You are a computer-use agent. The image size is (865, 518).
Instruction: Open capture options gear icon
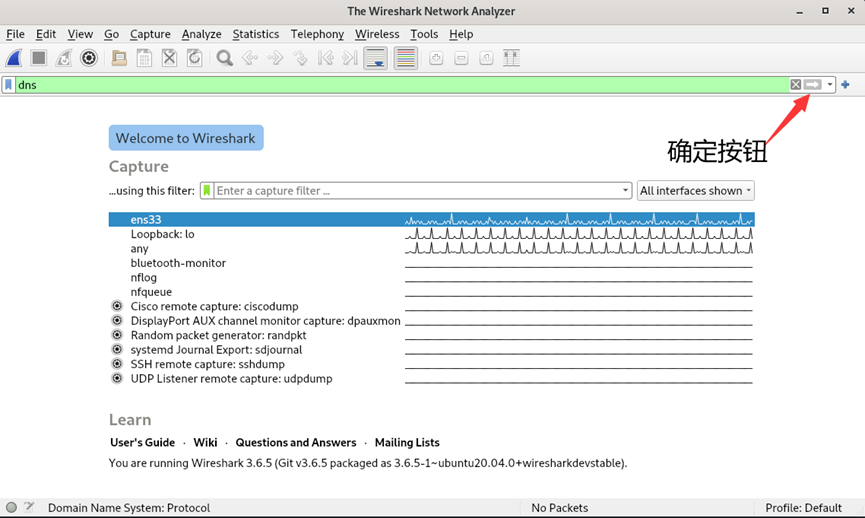(89, 58)
